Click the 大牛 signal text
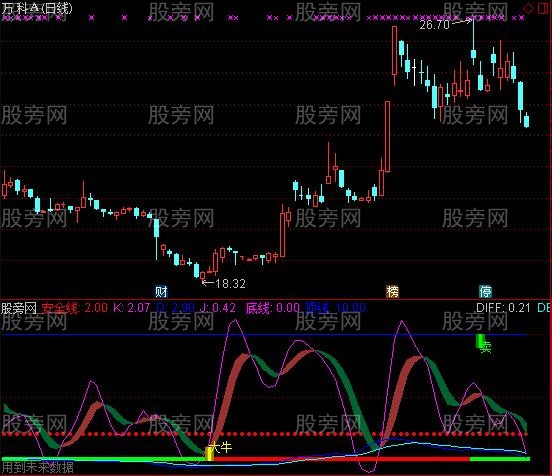Image resolution: width=552 pixels, height=476 pixels. point(221,447)
